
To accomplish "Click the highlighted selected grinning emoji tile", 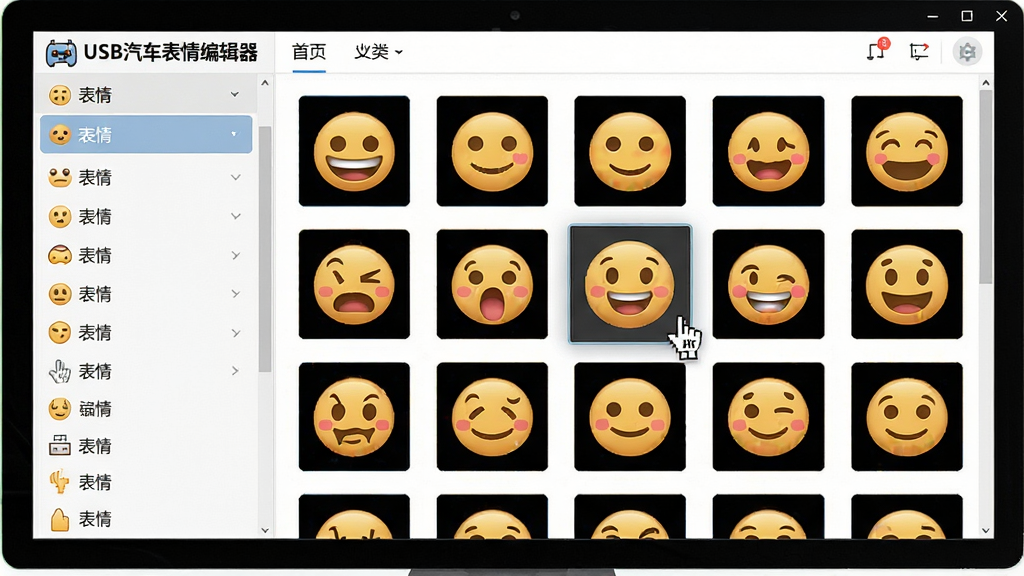I will click(630, 284).
